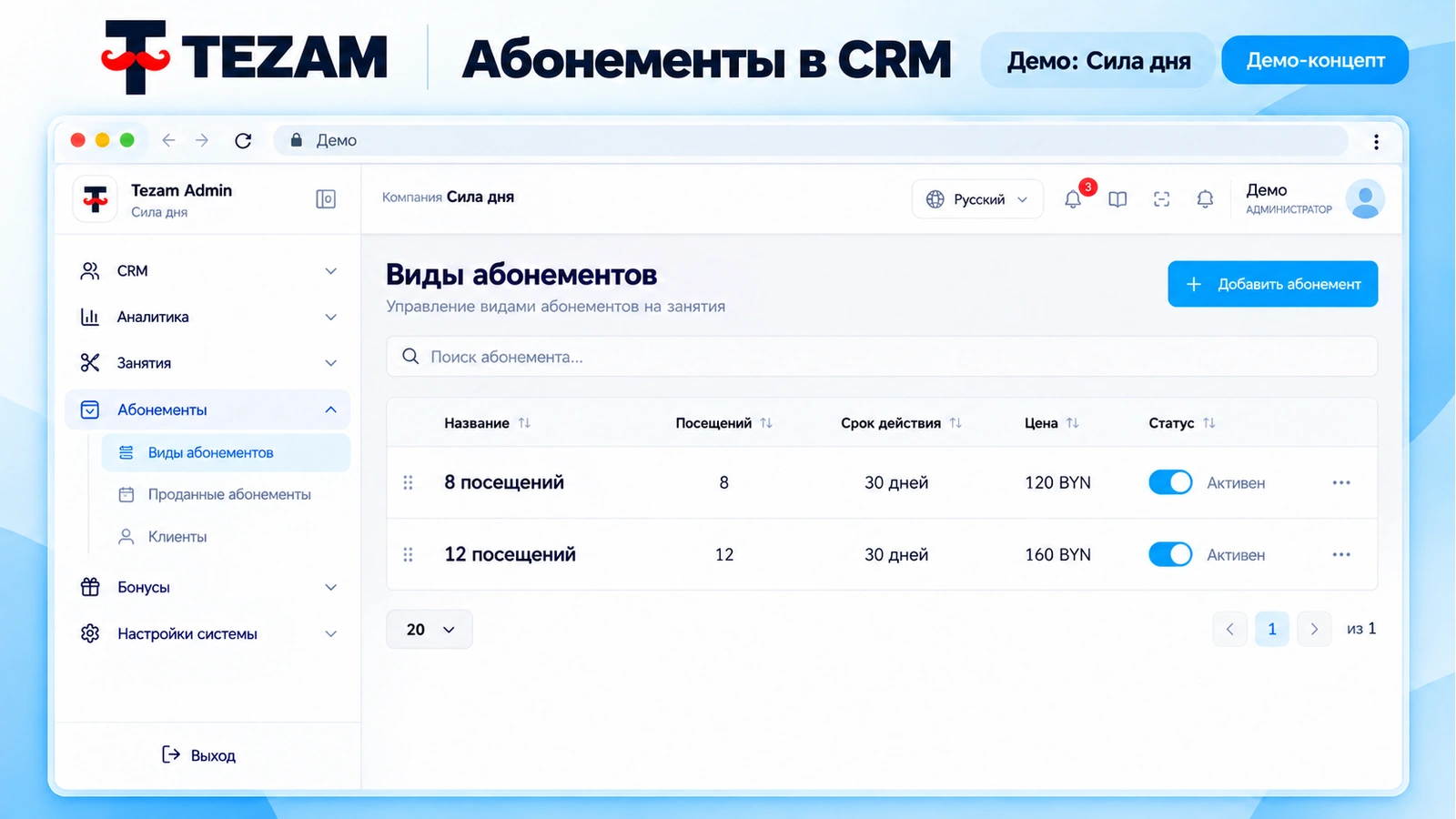The image size is (1456, 819).
Task: Sort by Цена column
Action: pos(1073,423)
